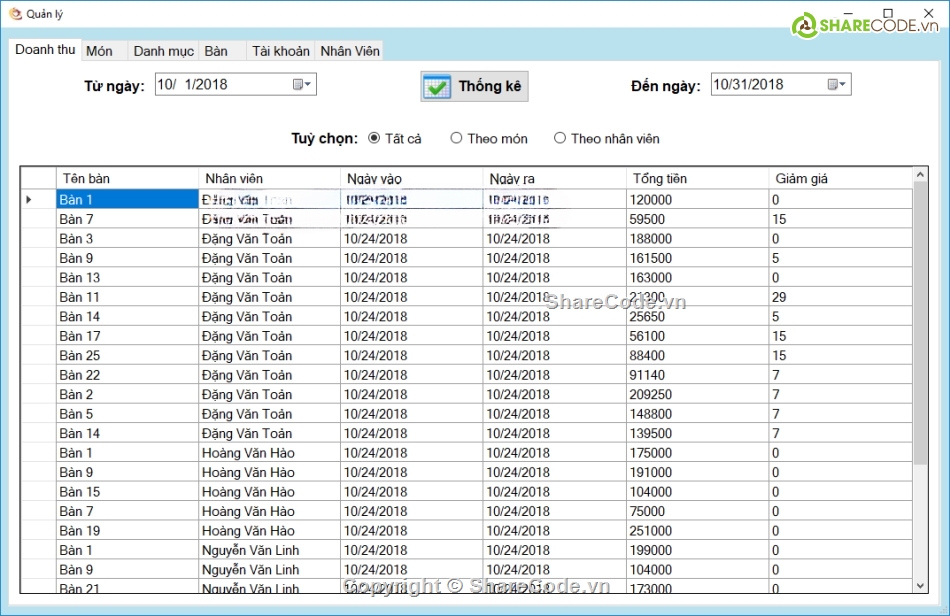Select the row header of Bàn 7 with 59500
Image resolution: width=950 pixels, height=616 pixels.
[38, 219]
